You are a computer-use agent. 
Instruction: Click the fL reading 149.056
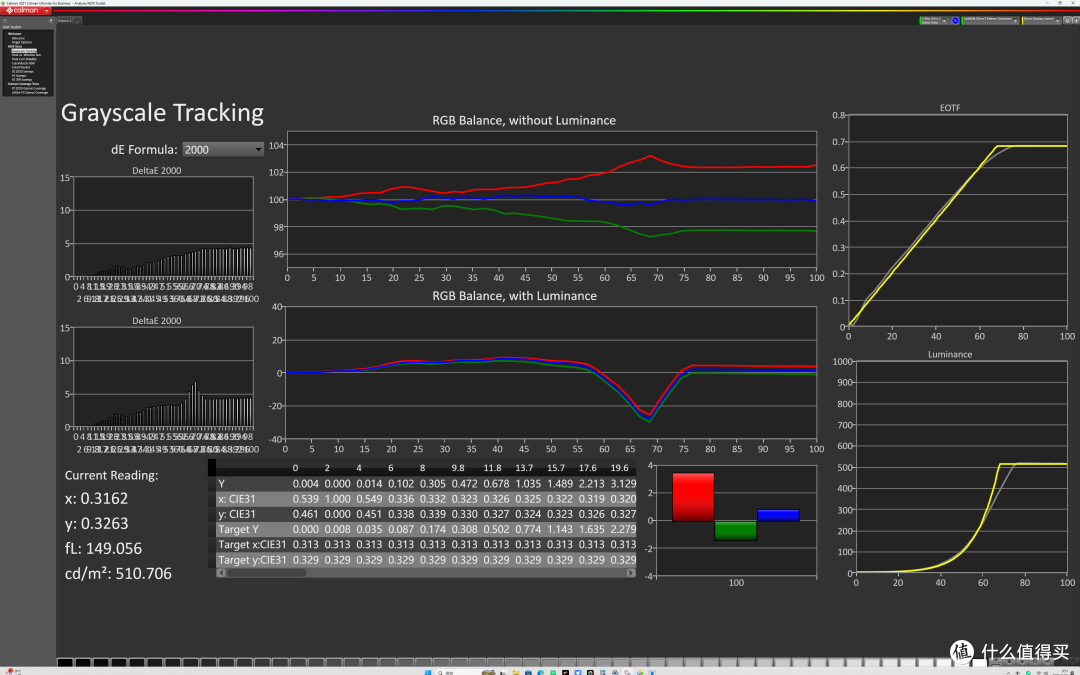[103, 548]
